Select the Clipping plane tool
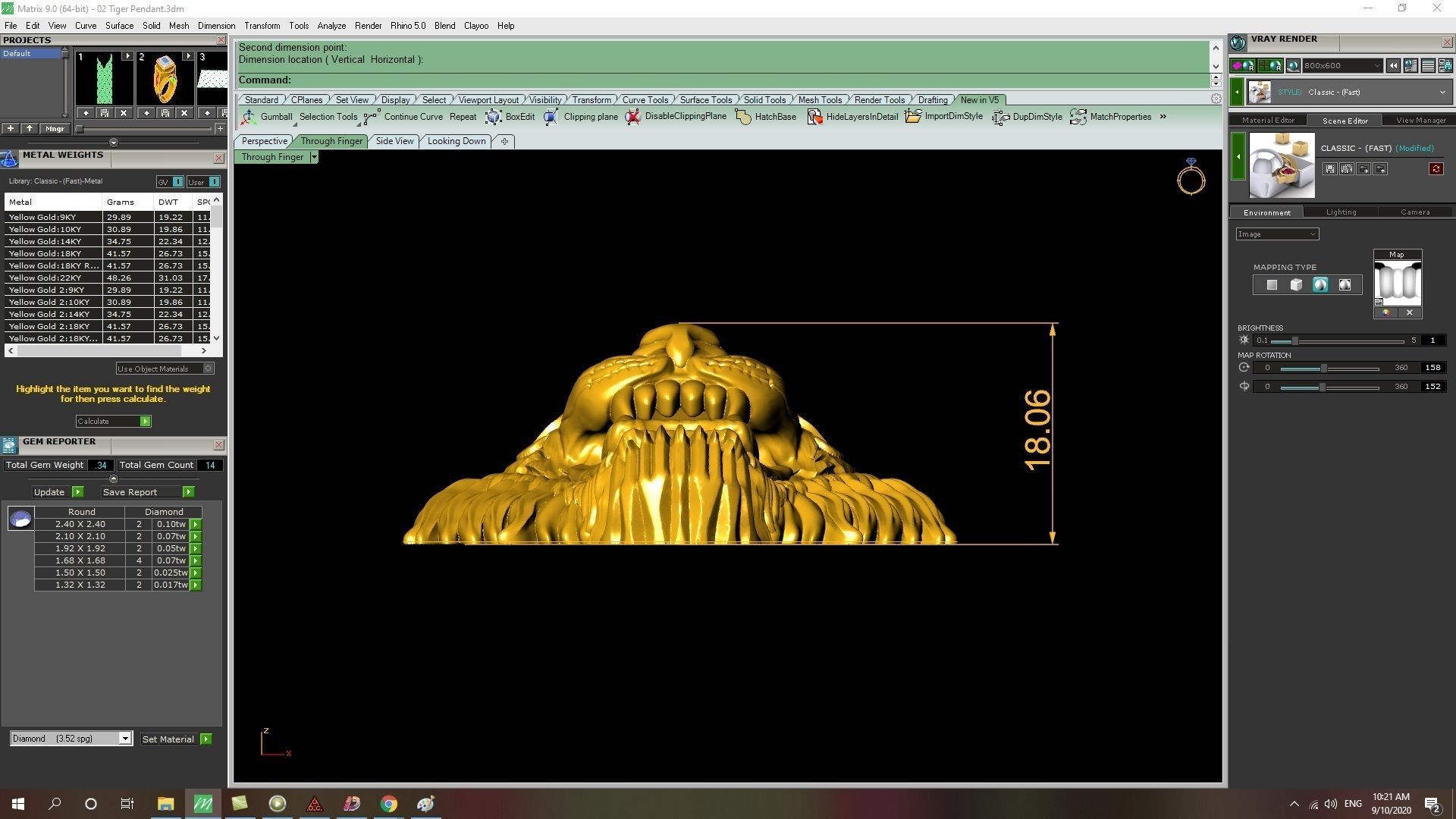Viewport: 1456px width, 819px height. [x=581, y=117]
